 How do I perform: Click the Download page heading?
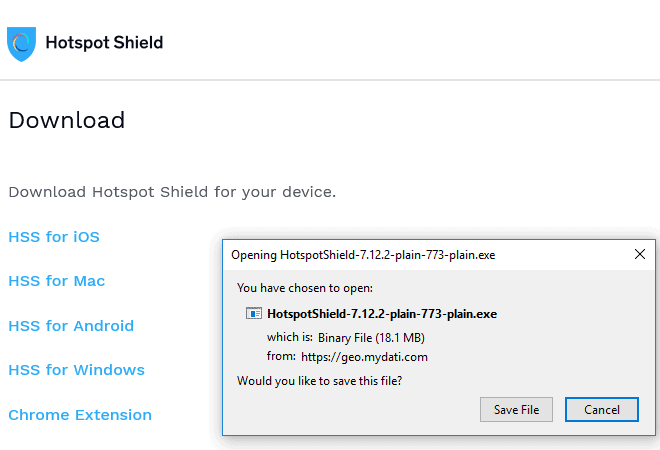point(67,120)
